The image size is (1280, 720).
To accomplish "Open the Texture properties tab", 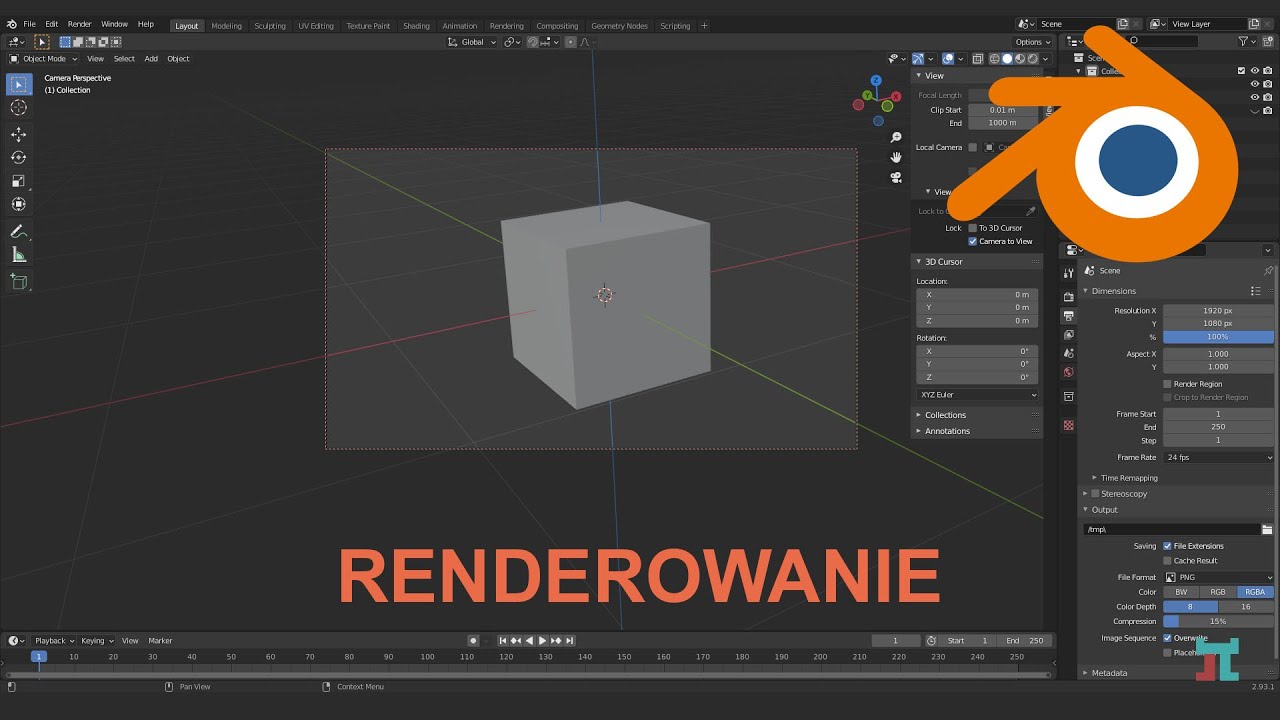I will click(1068, 425).
